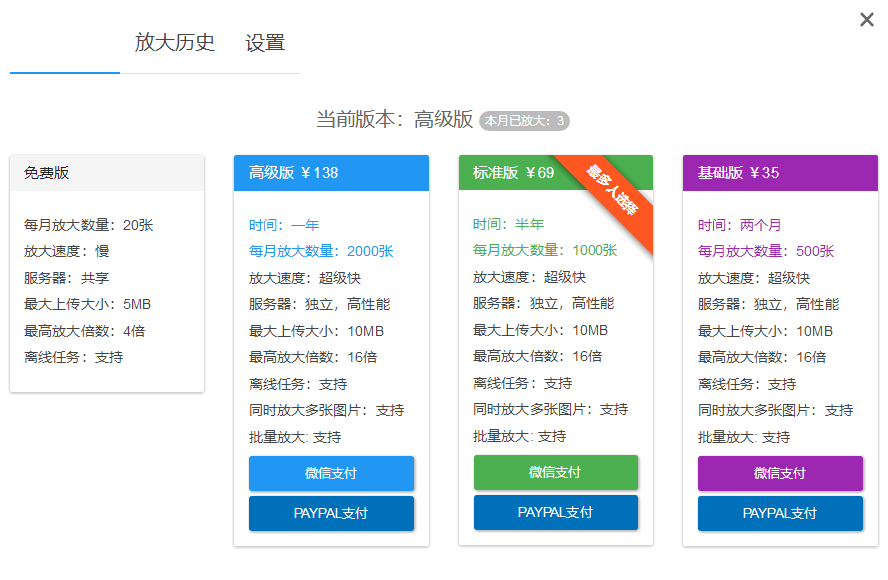Click 微信支付 in the 标准版 card
Viewport: 888px width, 580px height.
(x=555, y=472)
